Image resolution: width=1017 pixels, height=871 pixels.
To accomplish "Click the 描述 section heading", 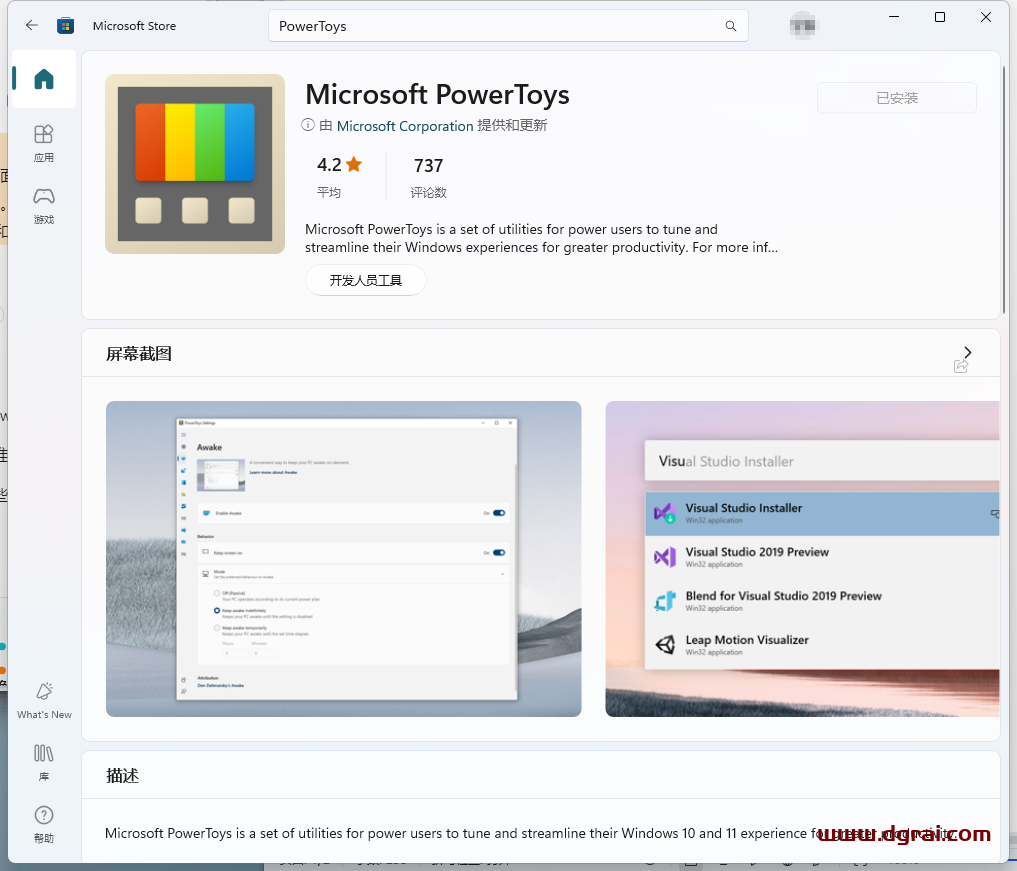I will pos(123,776).
